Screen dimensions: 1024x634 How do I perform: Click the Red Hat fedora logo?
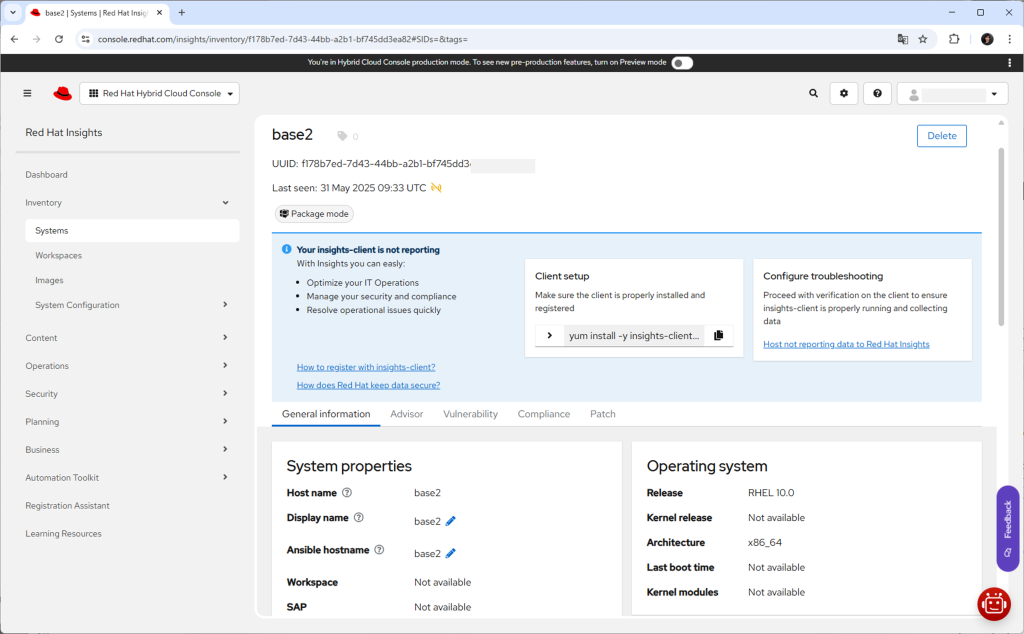tap(63, 93)
